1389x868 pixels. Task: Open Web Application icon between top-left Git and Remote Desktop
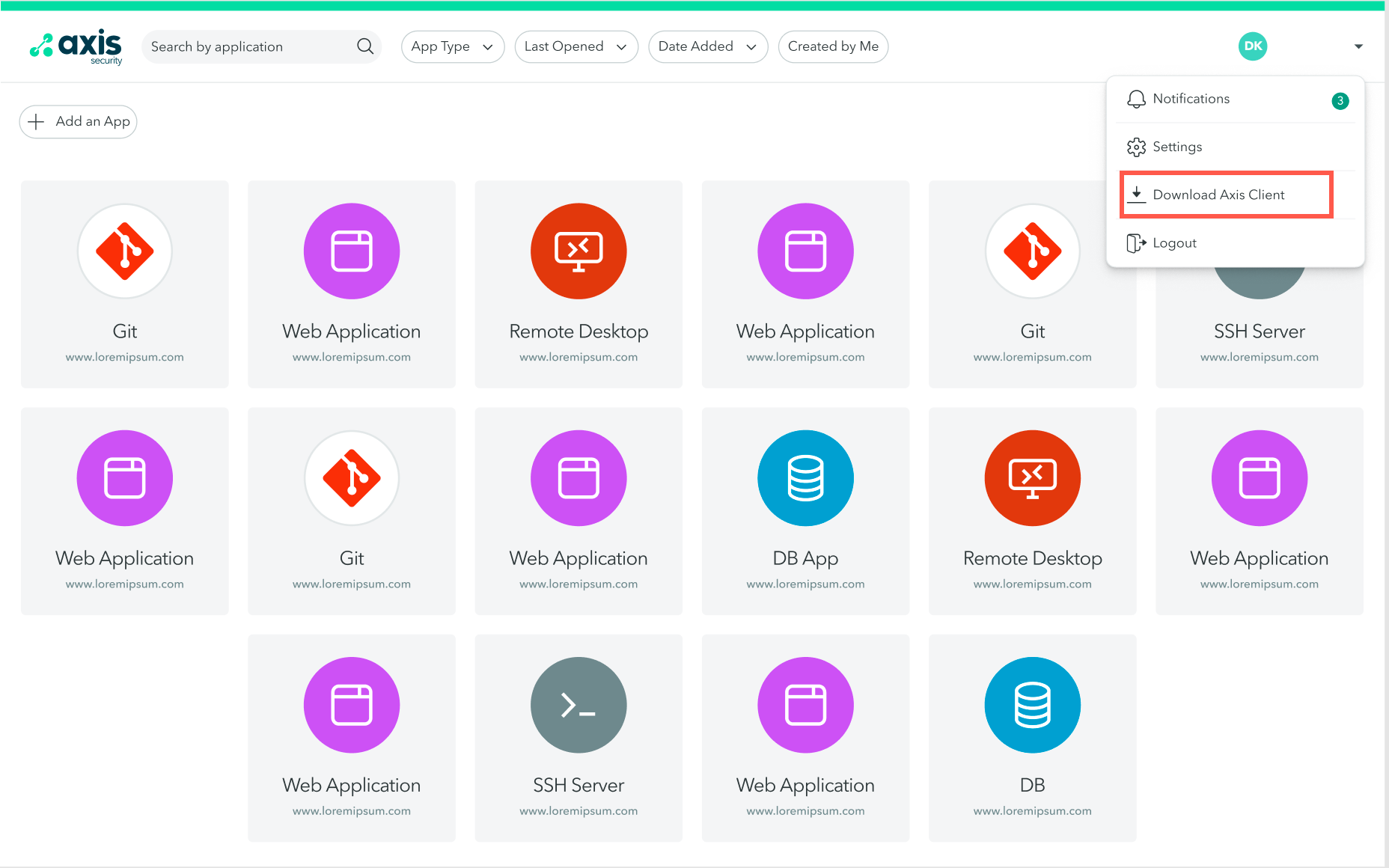click(x=352, y=251)
